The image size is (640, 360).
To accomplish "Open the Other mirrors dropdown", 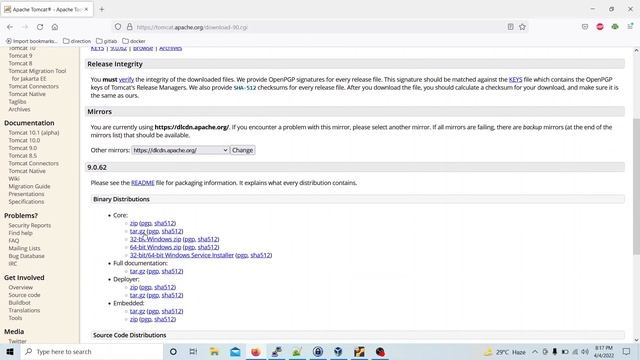I will pos(180,150).
